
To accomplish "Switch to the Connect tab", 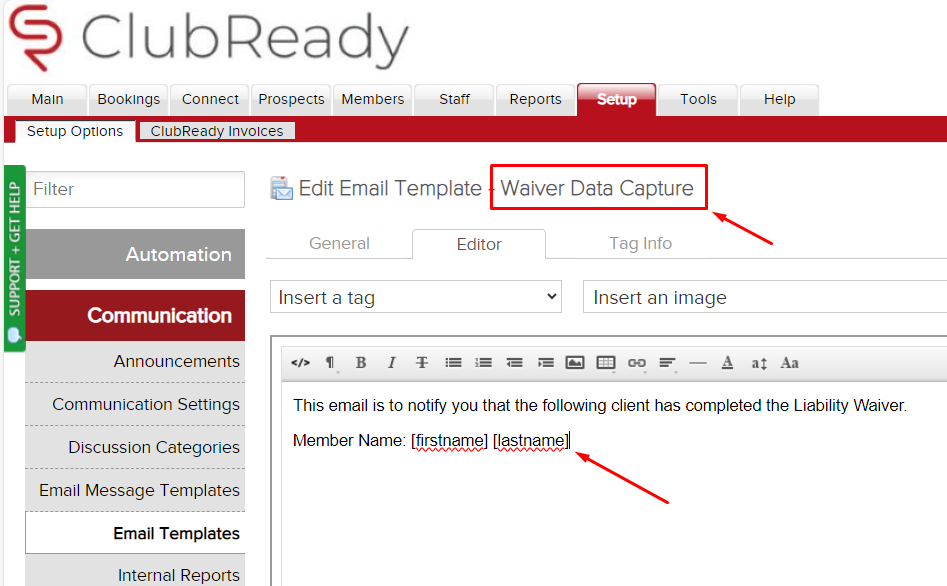I will point(210,100).
